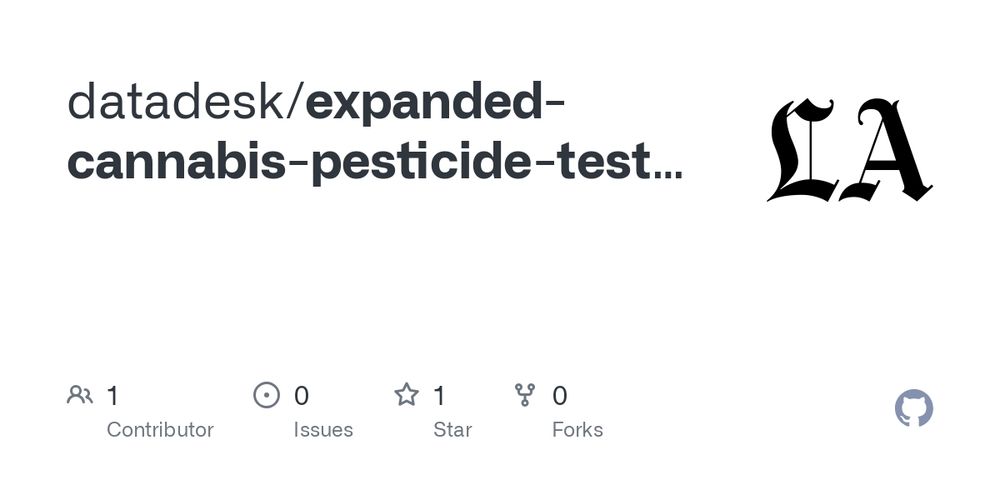The height and width of the screenshot is (500, 1000).
Task: Open the Issues label
Action: pos(323,430)
